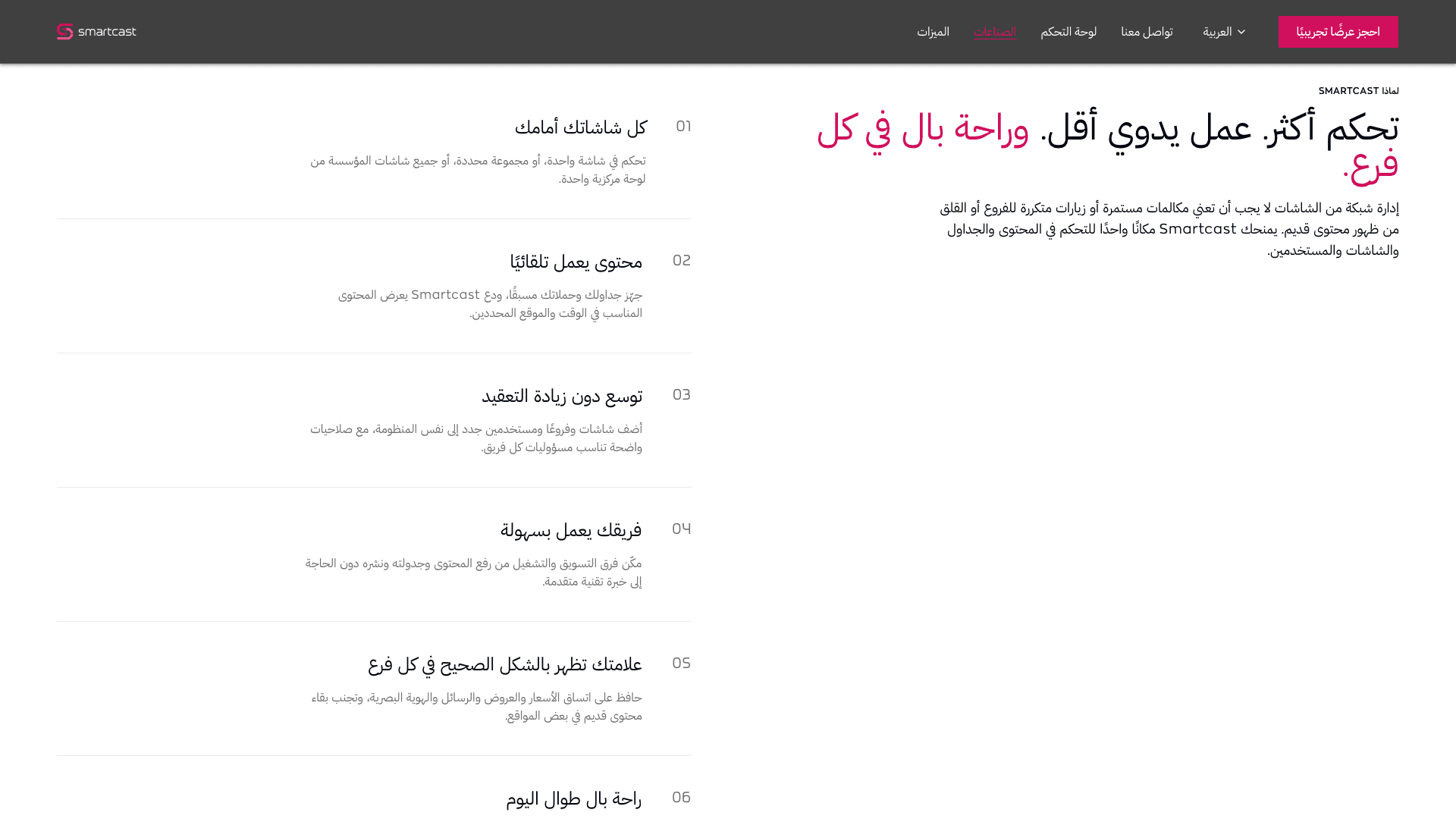The width and height of the screenshot is (1456, 819).
Task: Open the العربية language dropdown
Action: pyautogui.click(x=1224, y=32)
